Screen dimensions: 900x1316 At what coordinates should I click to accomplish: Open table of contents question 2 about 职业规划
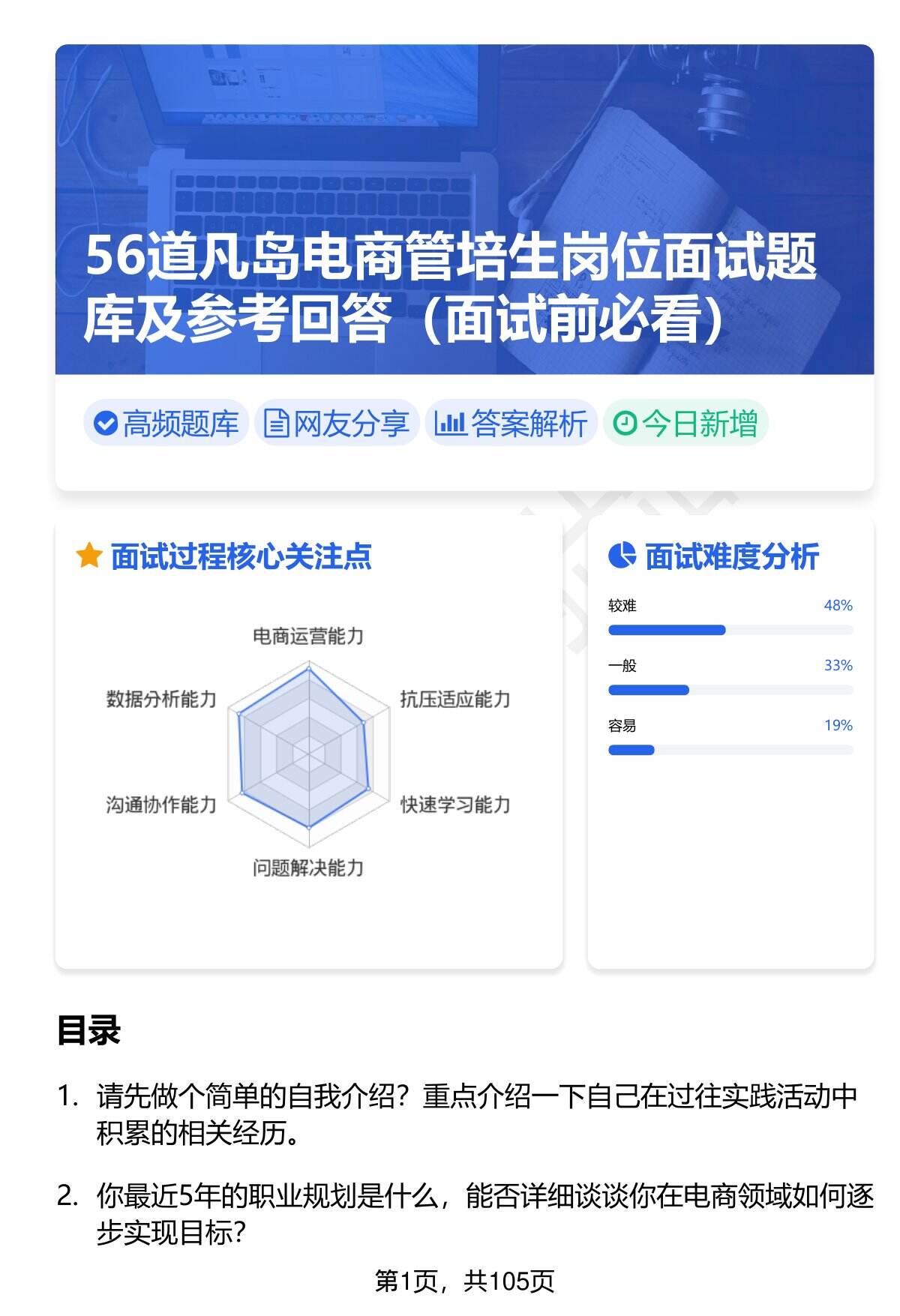pyautogui.click(x=484, y=1213)
